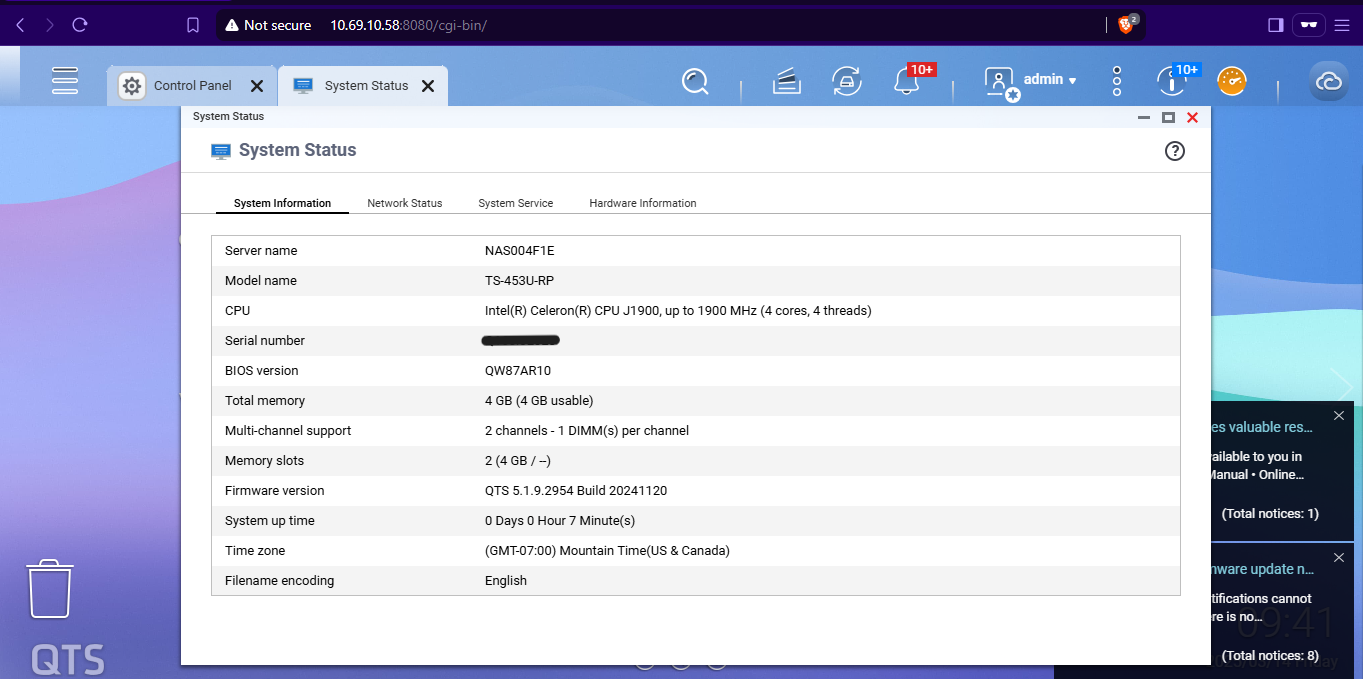Click the system up time value
1363x679 pixels.
pos(560,521)
